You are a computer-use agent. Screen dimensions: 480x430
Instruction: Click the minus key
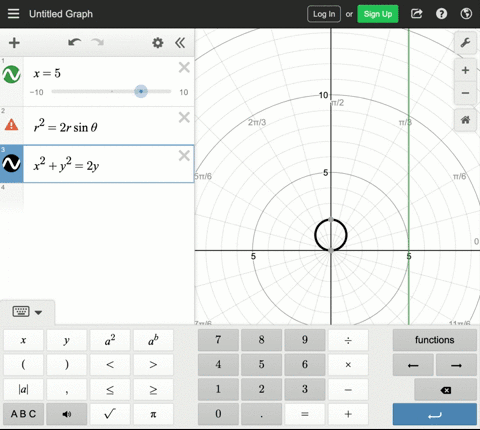click(x=348, y=389)
